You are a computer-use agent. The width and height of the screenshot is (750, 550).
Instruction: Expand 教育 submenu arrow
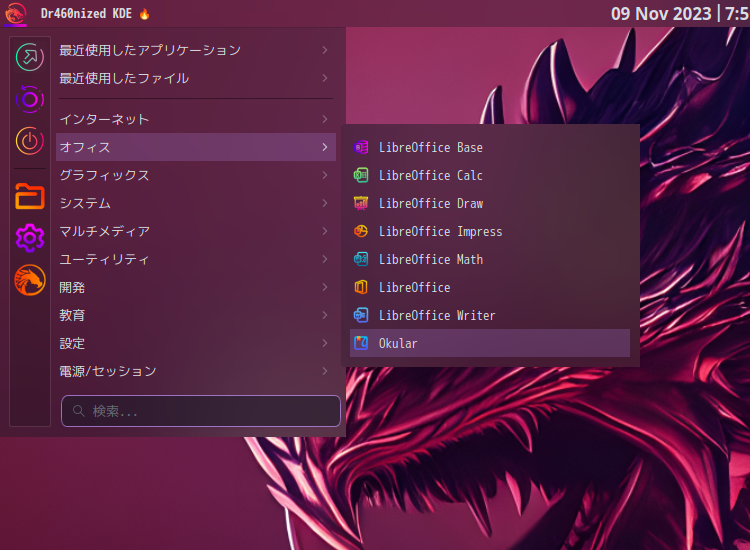325,315
